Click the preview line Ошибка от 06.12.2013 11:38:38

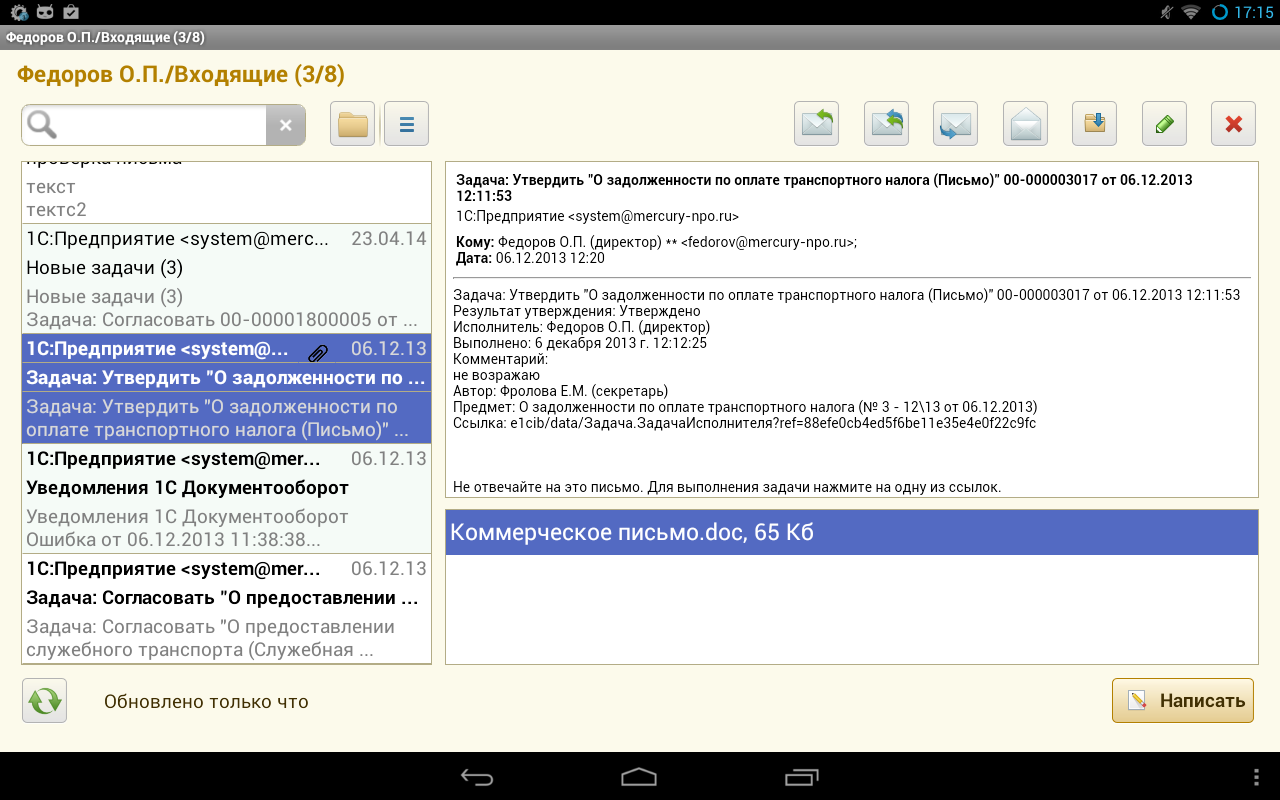tap(173, 539)
